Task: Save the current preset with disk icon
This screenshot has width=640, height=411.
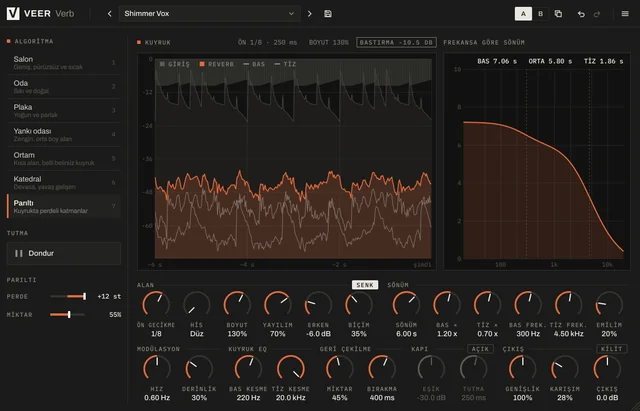Action: (x=328, y=13)
